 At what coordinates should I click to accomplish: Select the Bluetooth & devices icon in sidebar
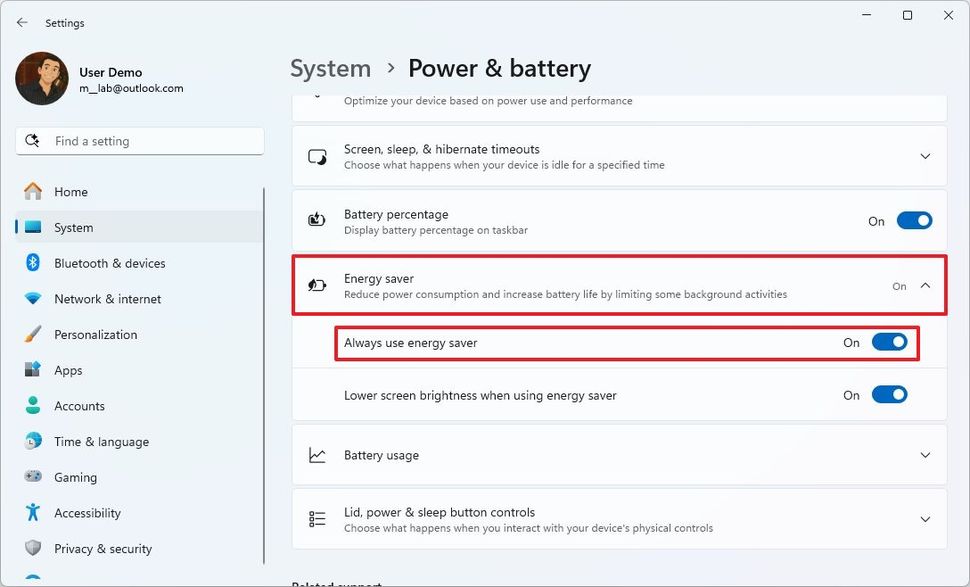[x=32, y=263]
